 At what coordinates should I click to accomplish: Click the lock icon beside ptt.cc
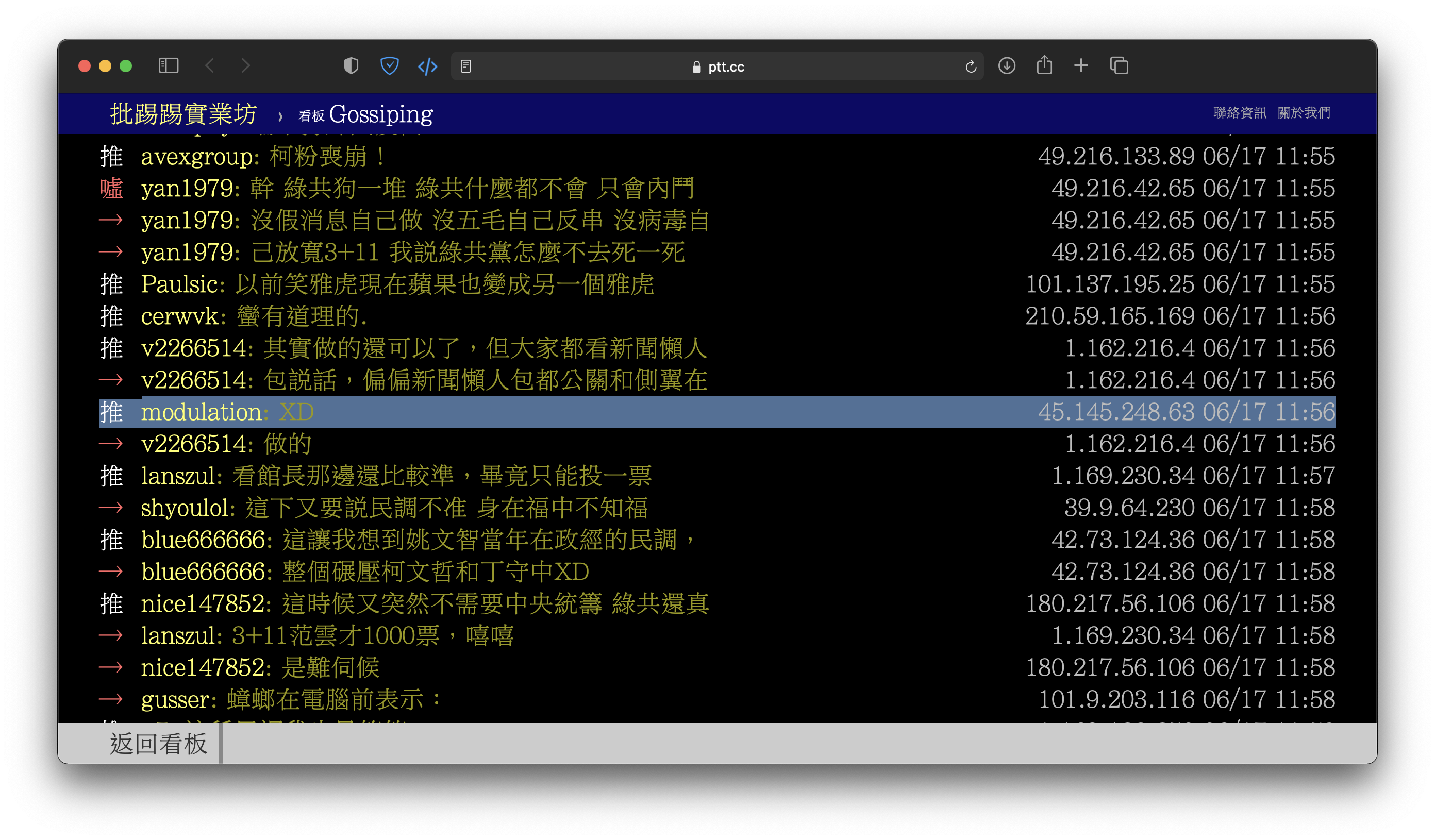tap(696, 67)
